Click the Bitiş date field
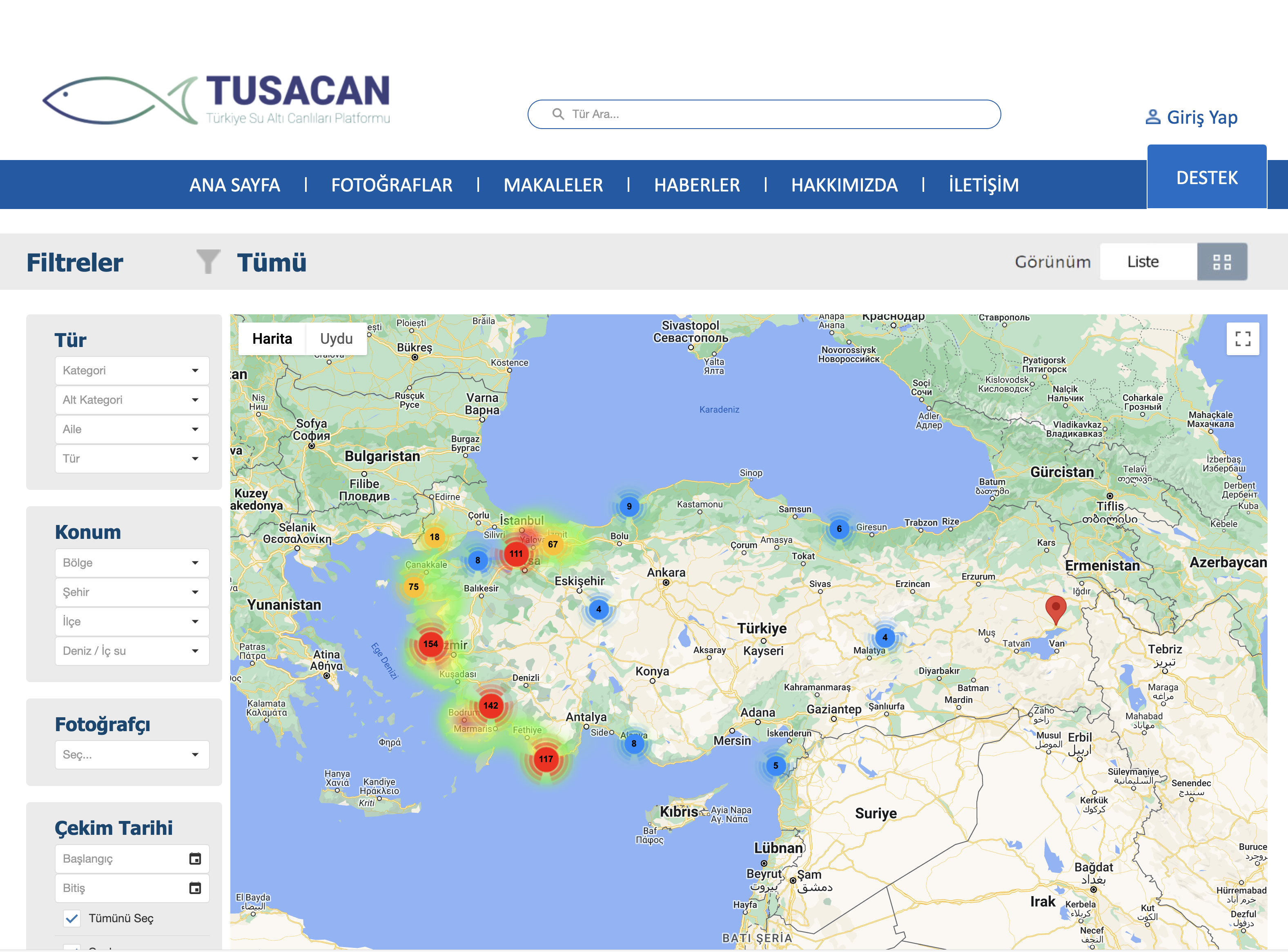The width and height of the screenshot is (1288, 952). 132,888
